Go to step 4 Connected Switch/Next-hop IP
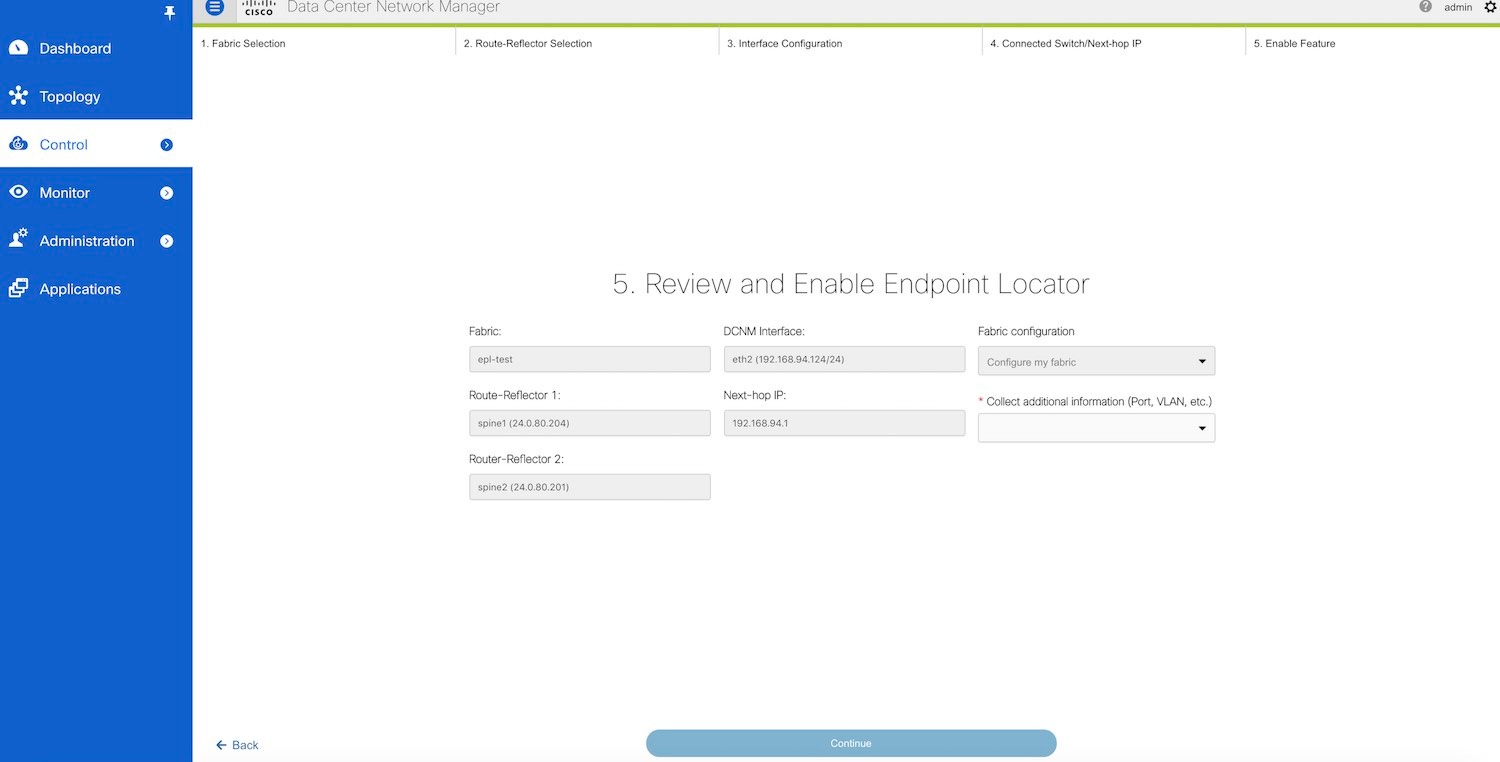 click(1066, 43)
